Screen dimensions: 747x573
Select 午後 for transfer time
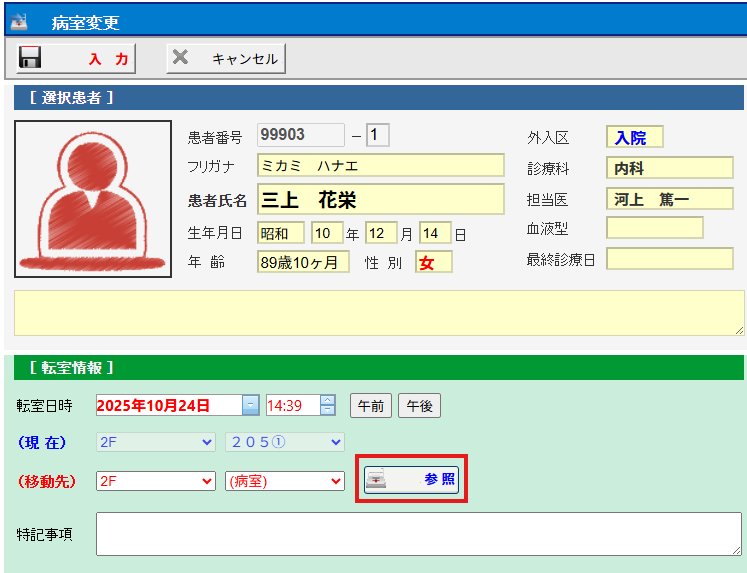point(419,405)
